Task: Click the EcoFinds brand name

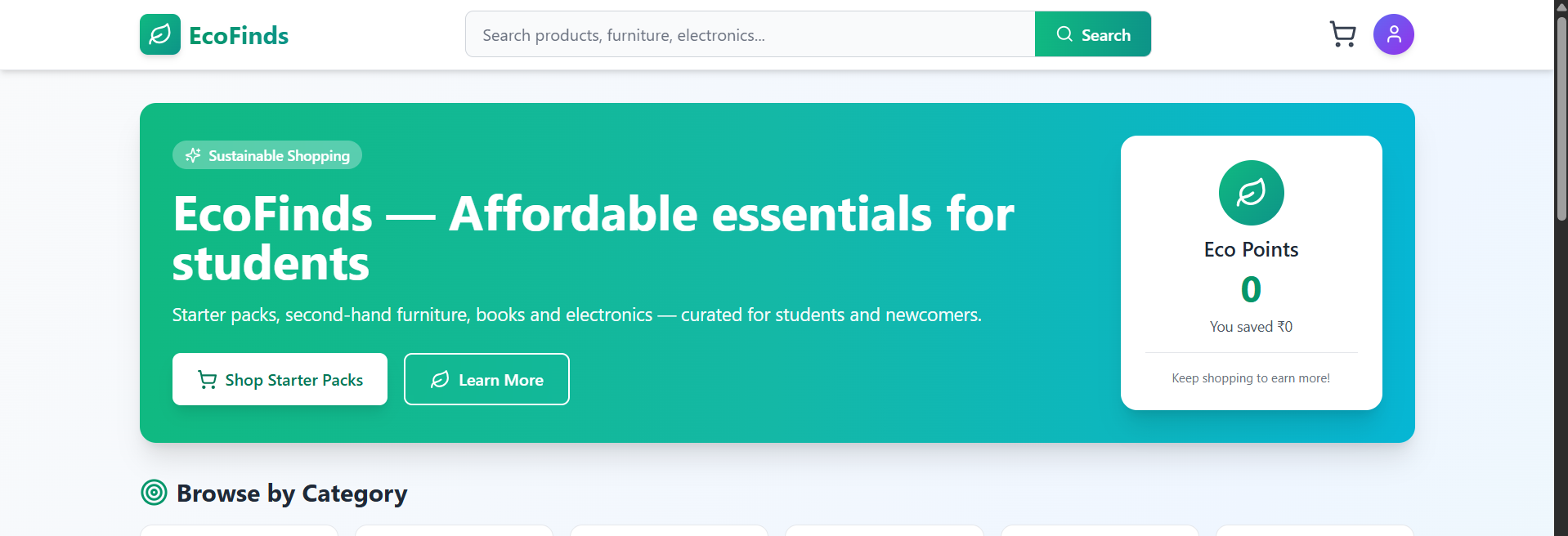Action: (x=238, y=34)
